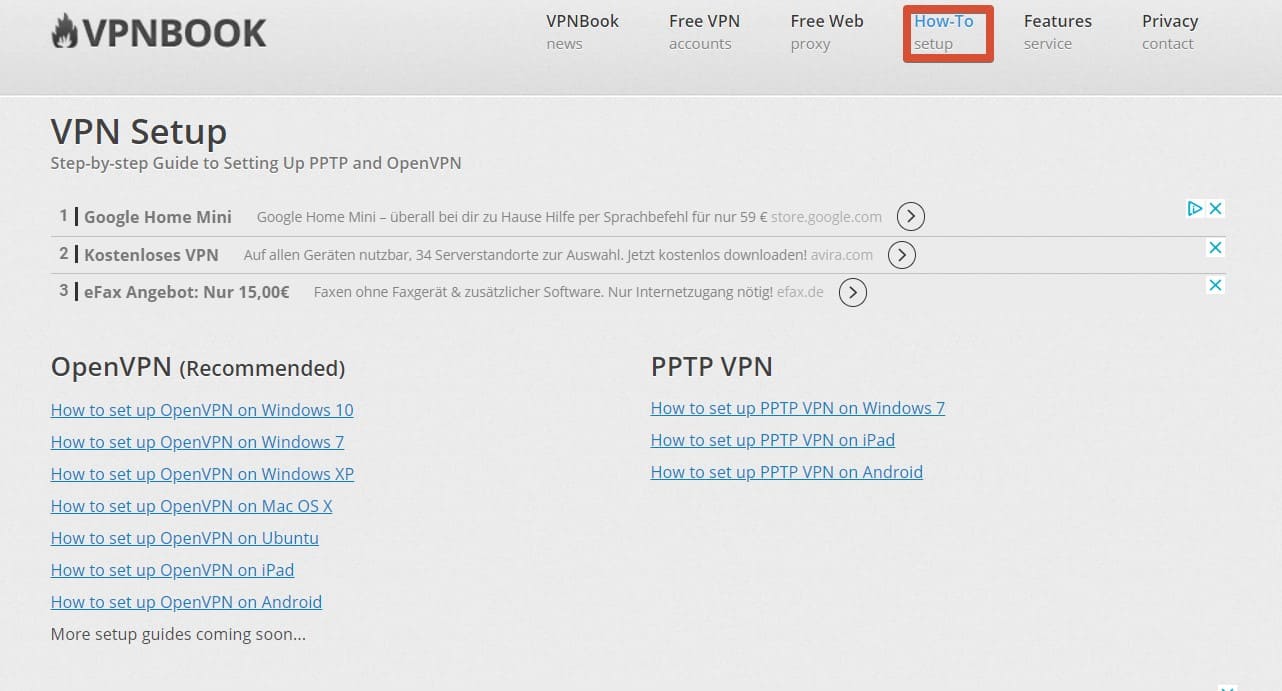Click the VPNBook flame logo
The image size is (1282, 691).
(159, 33)
